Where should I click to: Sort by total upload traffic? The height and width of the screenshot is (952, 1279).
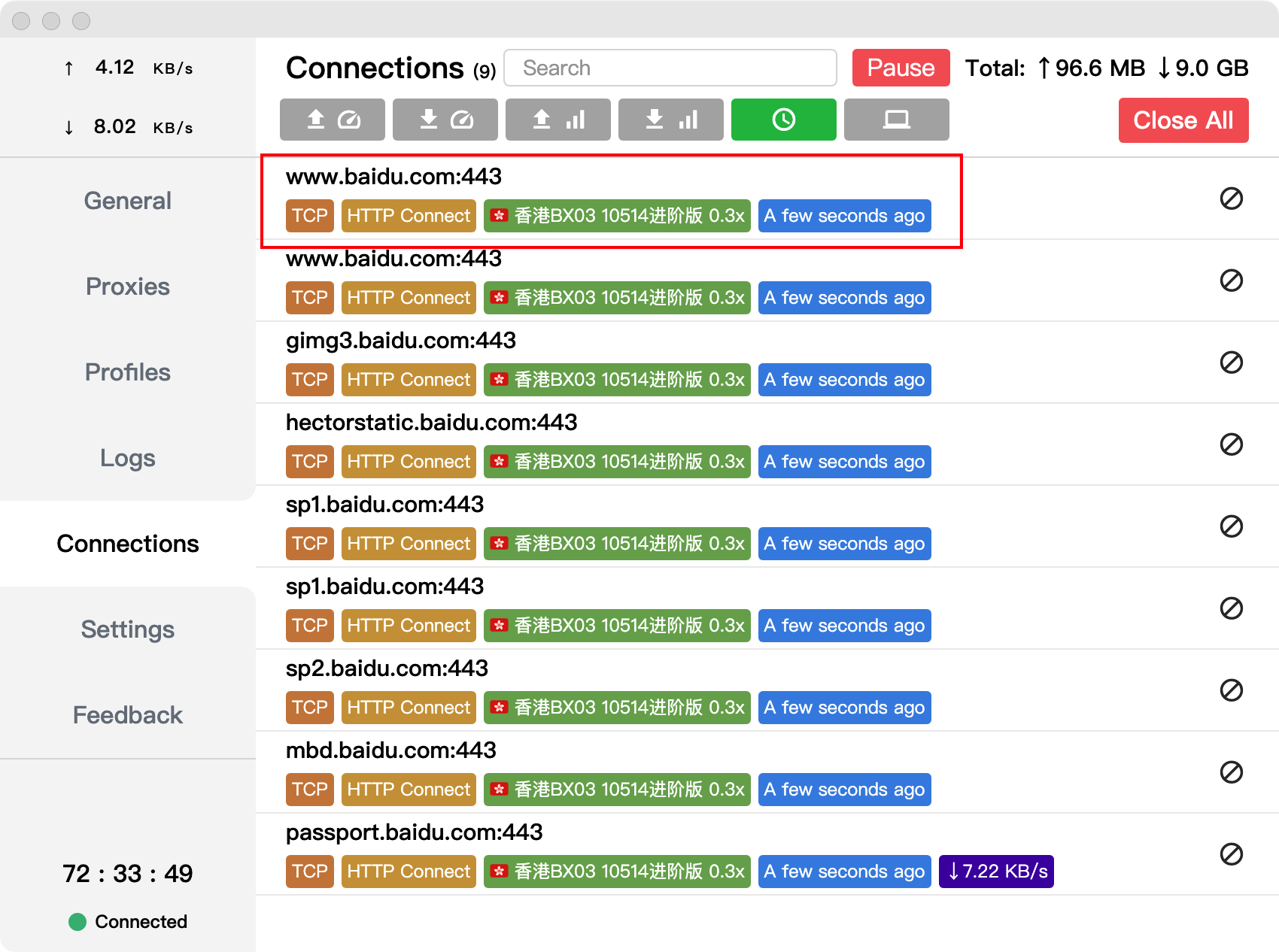click(557, 120)
